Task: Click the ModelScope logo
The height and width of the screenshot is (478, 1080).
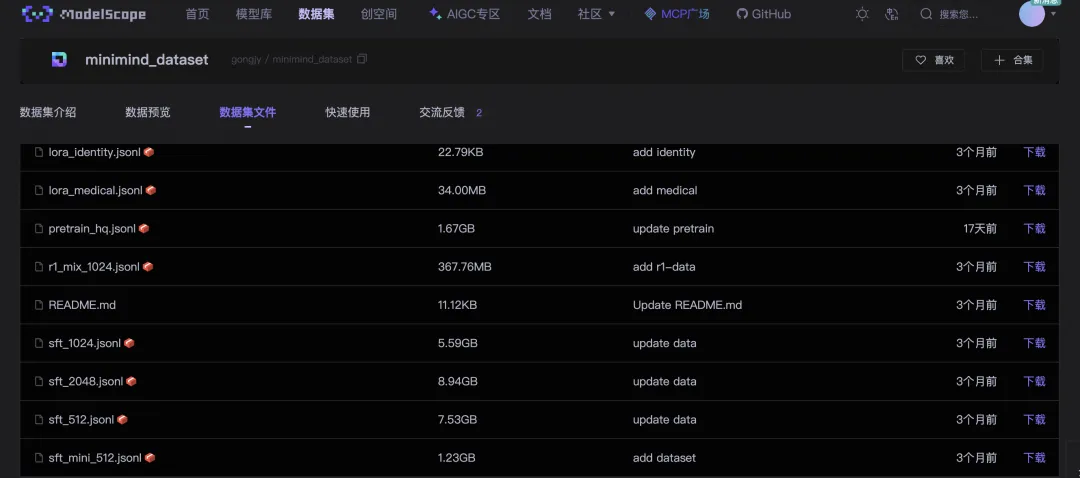Action: coord(84,14)
